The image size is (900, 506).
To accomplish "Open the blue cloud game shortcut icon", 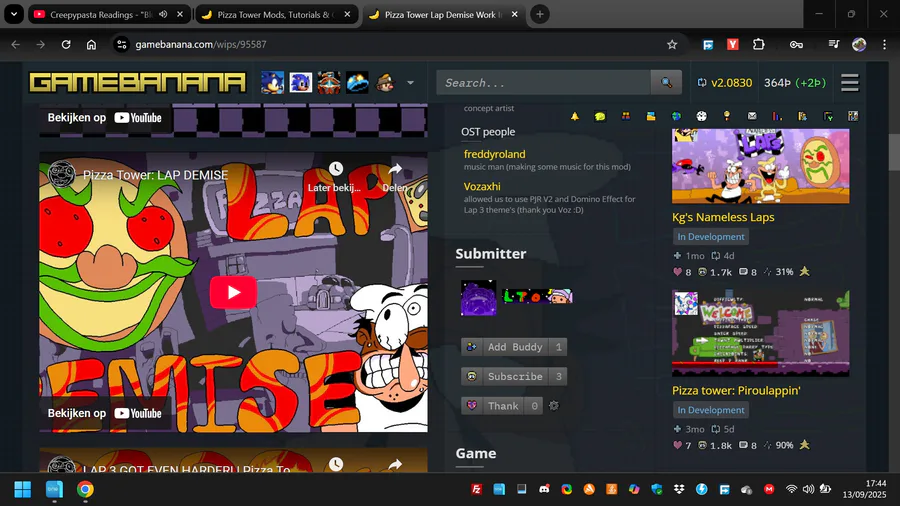I will 357,83.
